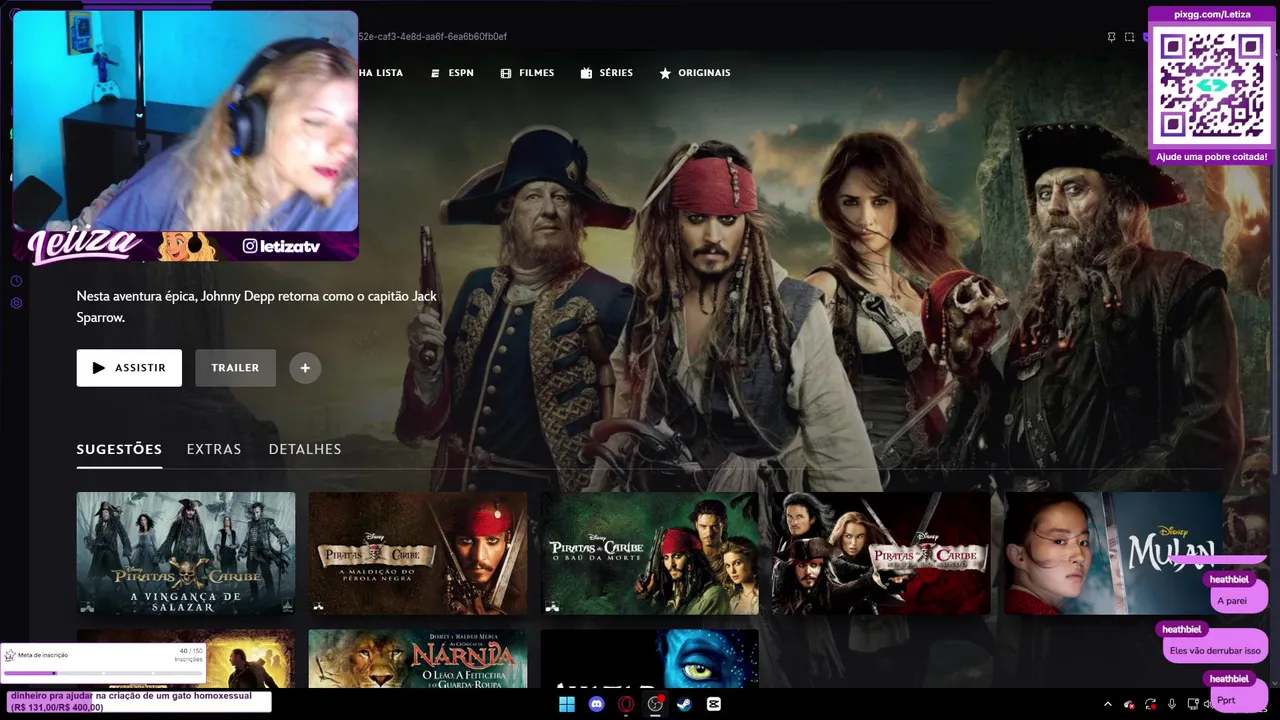Open the Avatar movie thumbnail
The image size is (1280, 720).
(650, 659)
